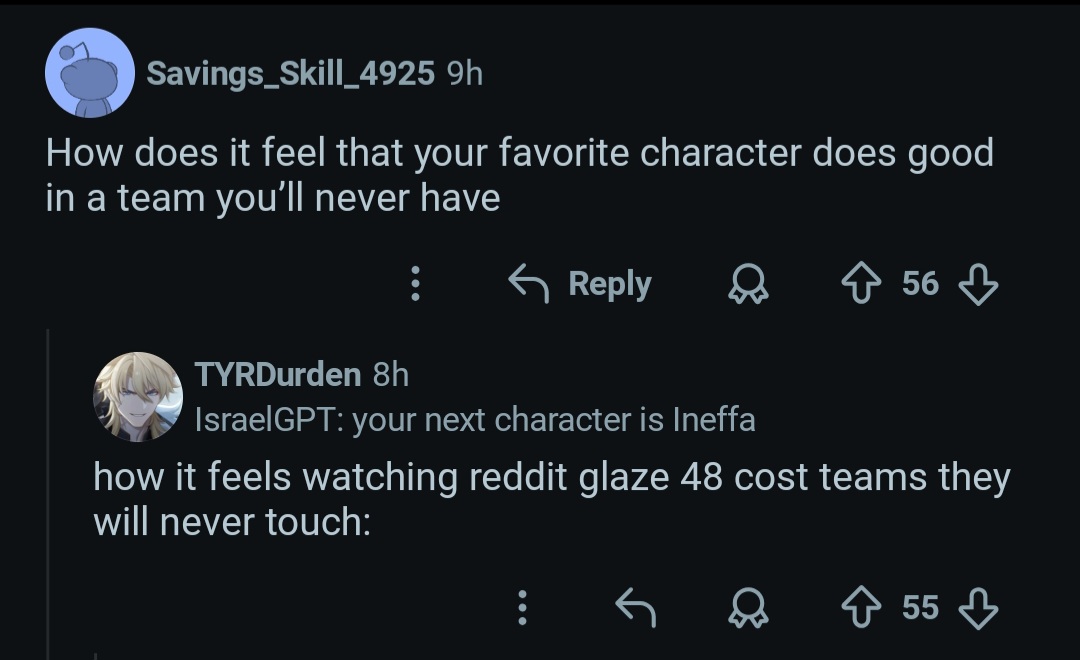Tap TYRDurden's anime avatar picture

tap(137, 396)
